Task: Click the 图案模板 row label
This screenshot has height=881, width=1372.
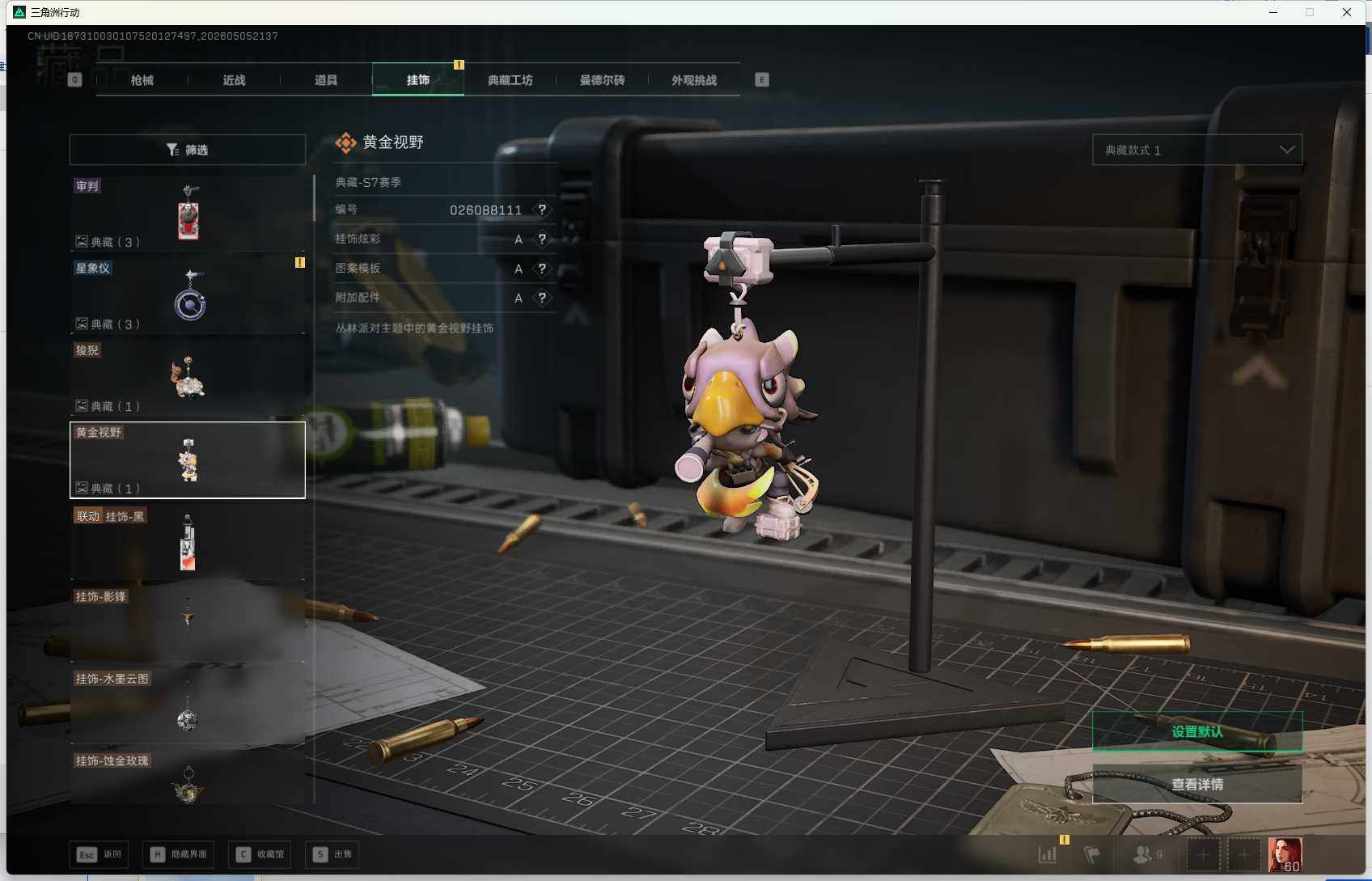Action: (x=358, y=268)
